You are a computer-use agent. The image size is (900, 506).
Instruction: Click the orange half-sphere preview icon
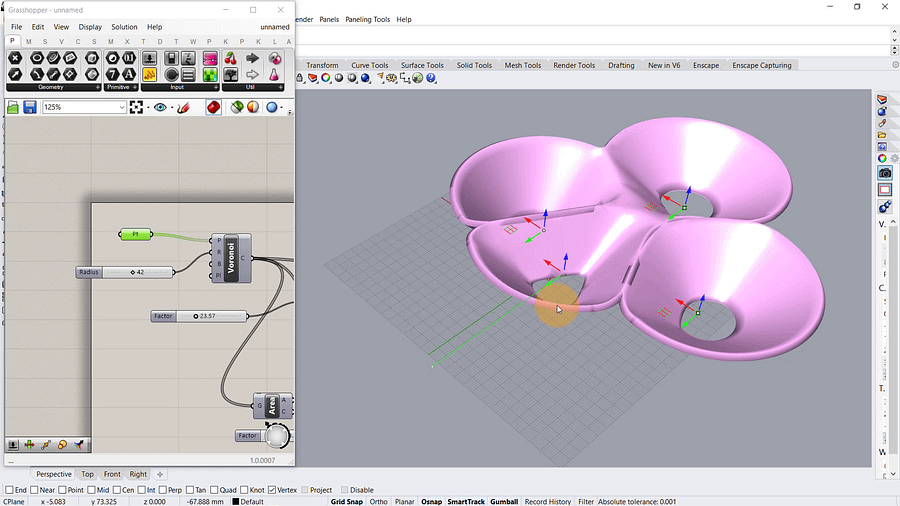click(x=253, y=107)
